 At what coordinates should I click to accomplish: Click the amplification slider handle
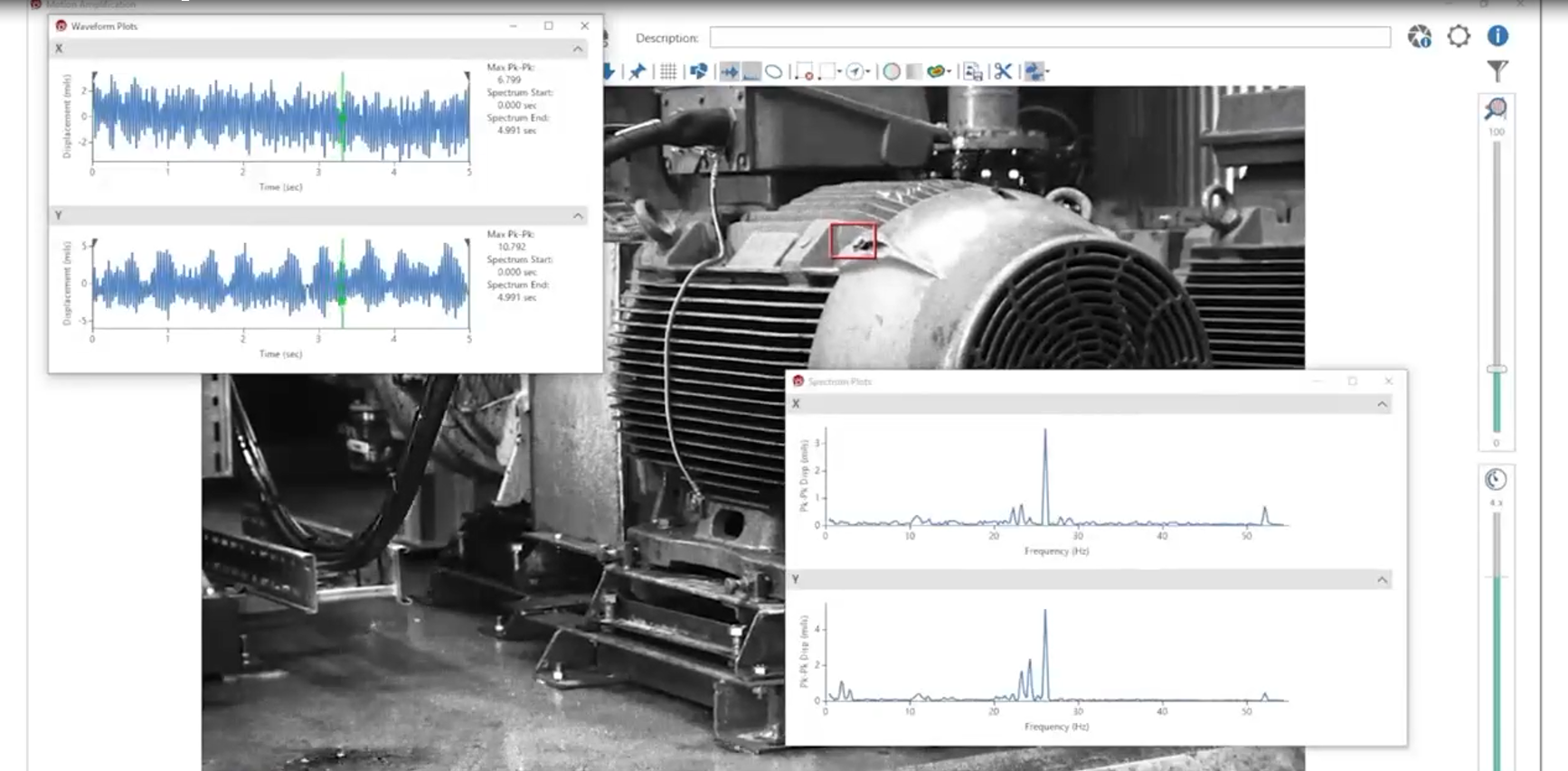[x=1497, y=370]
